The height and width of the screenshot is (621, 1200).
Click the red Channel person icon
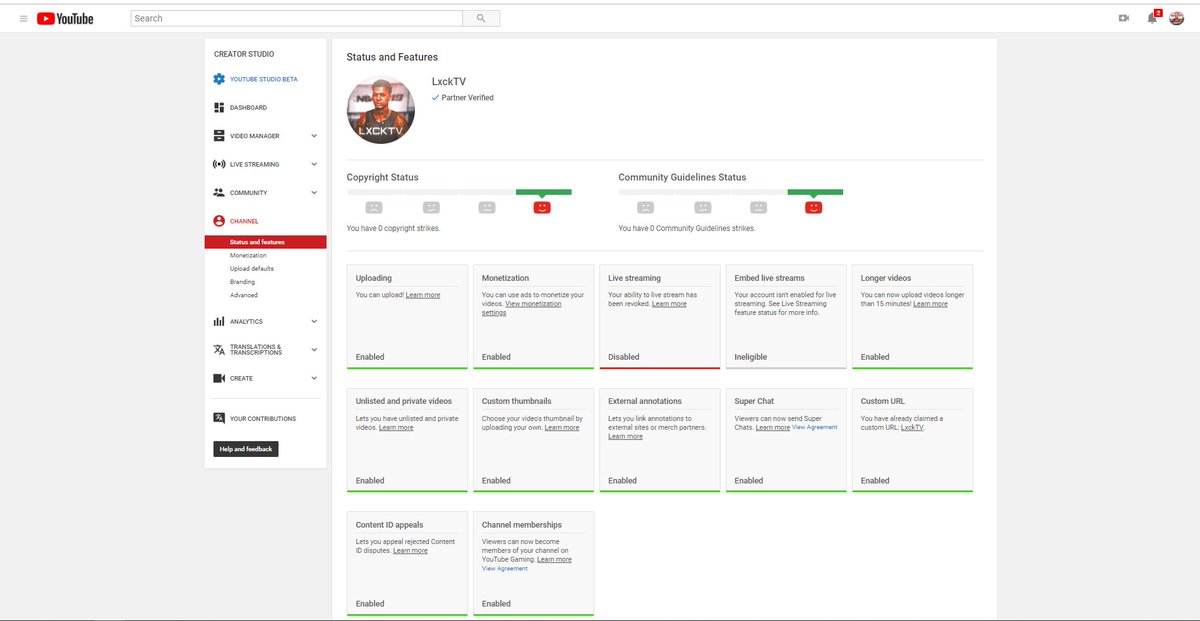point(219,221)
